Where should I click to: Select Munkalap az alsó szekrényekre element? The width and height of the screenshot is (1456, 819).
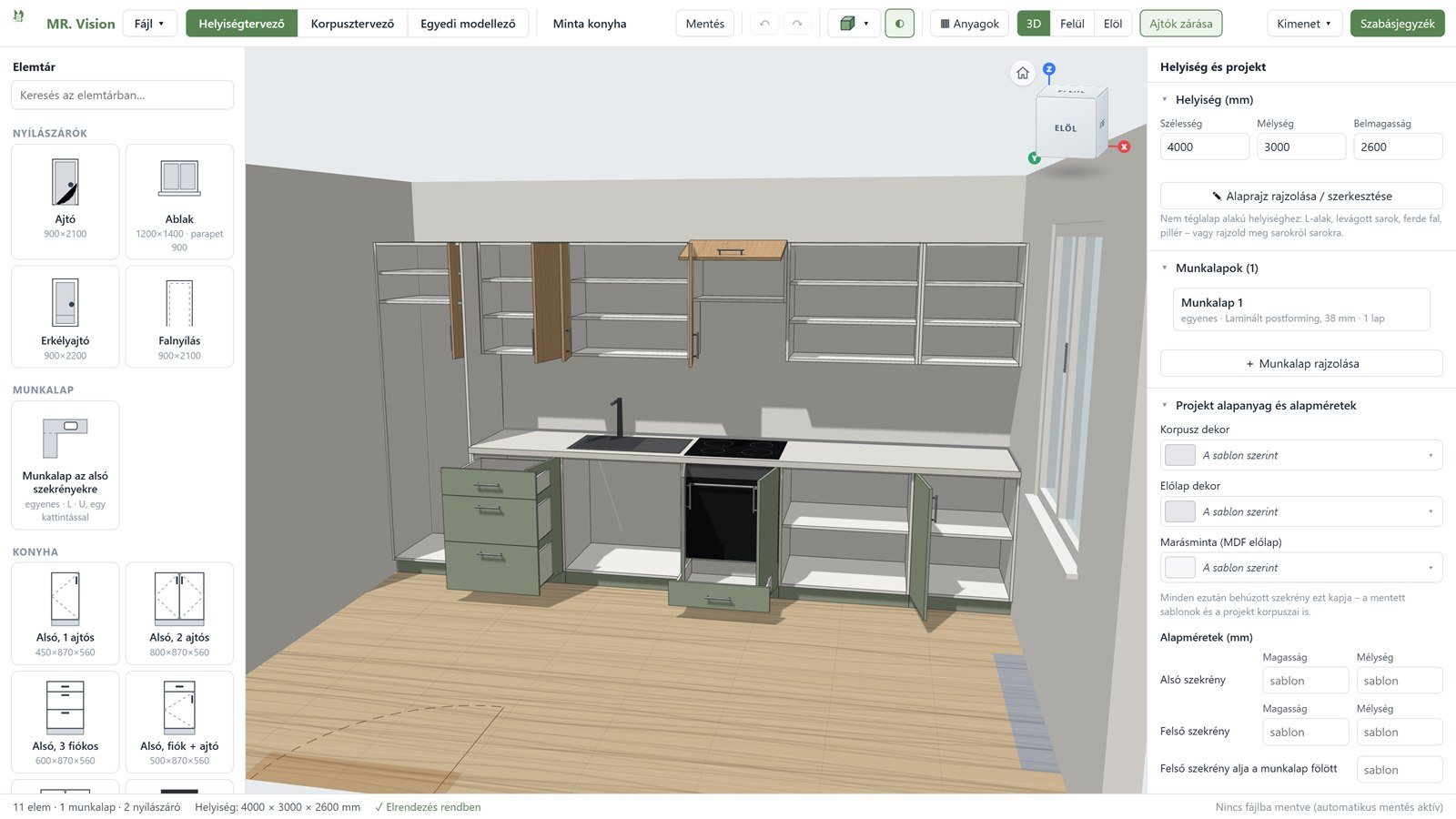coord(66,465)
